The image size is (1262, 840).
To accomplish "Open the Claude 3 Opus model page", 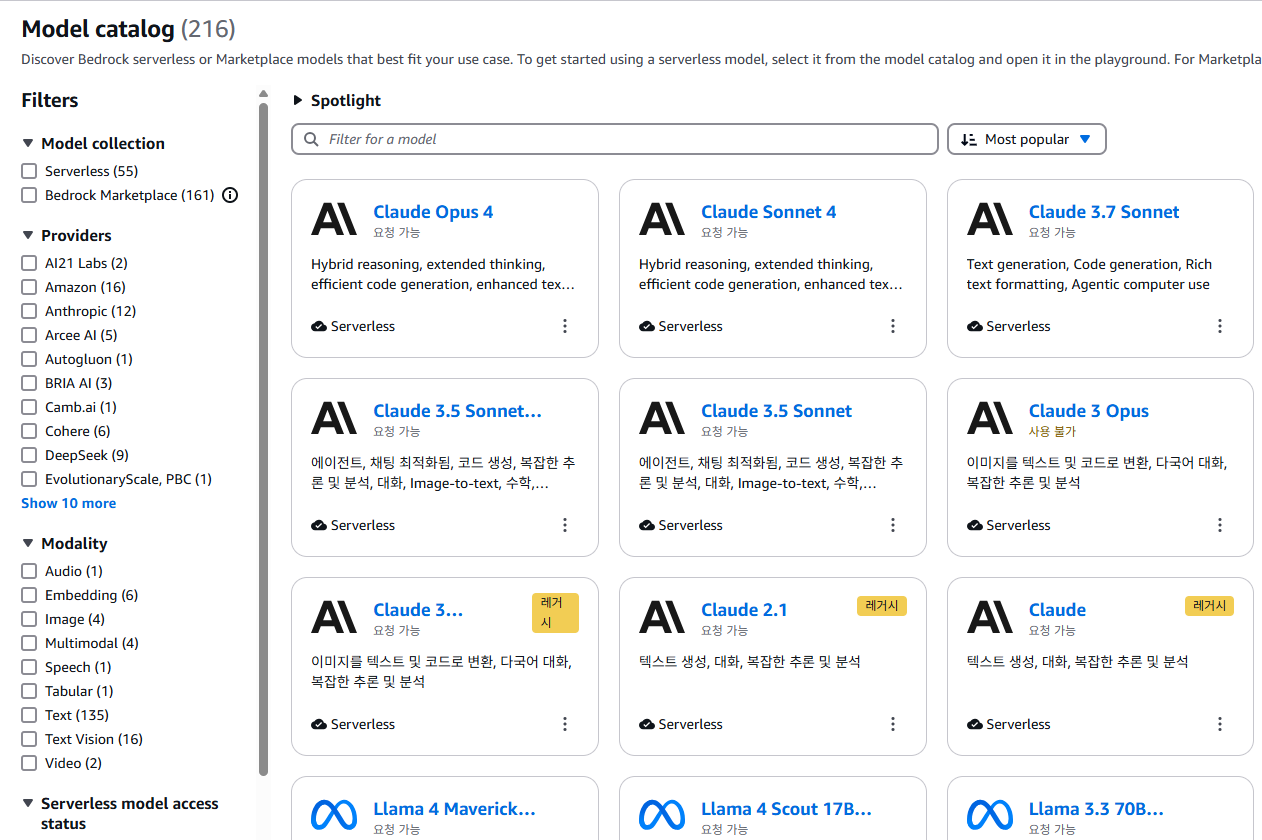I will coord(1089,411).
